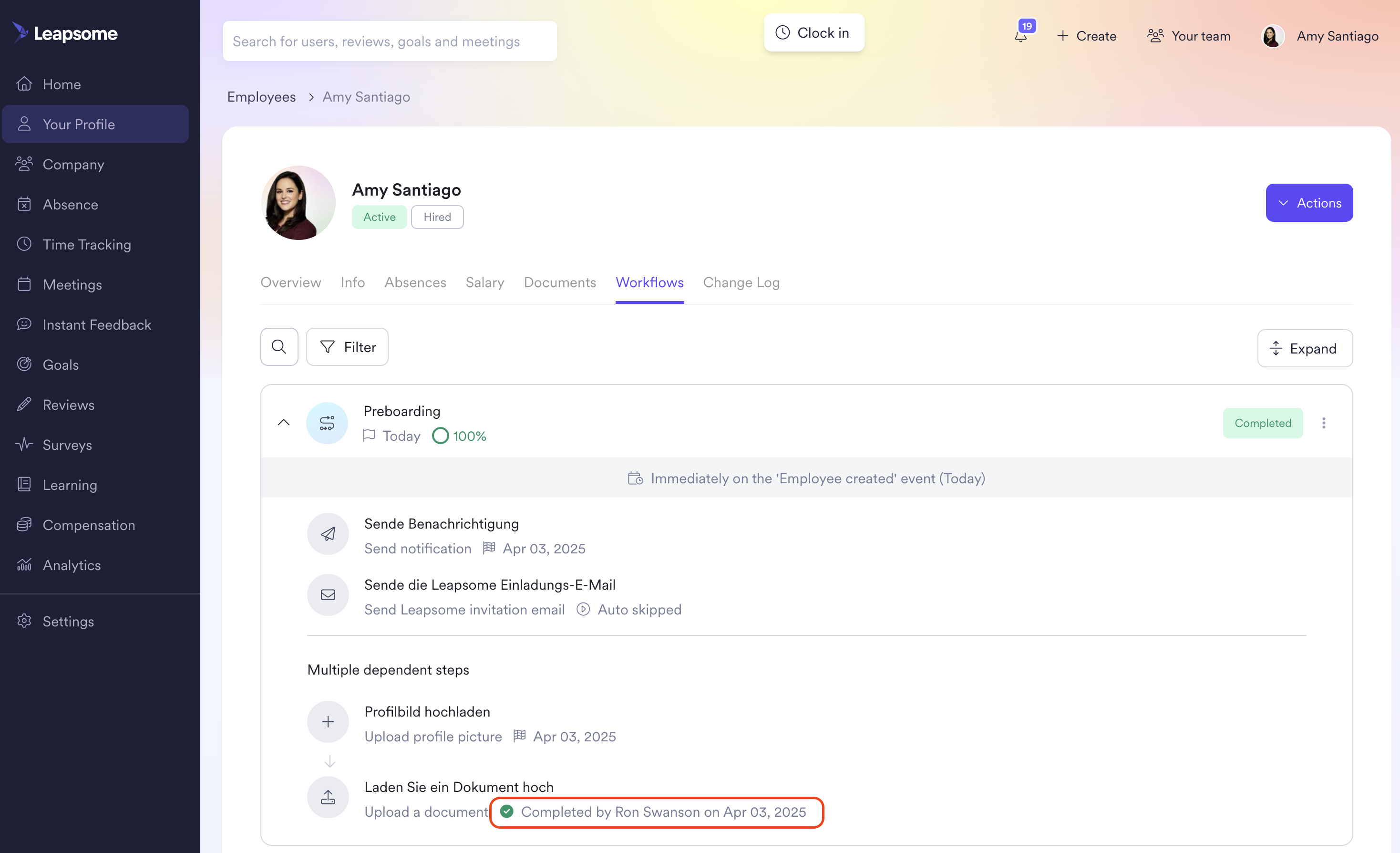
Task: Open Goals in the sidebar
Action: click(95, 364)
